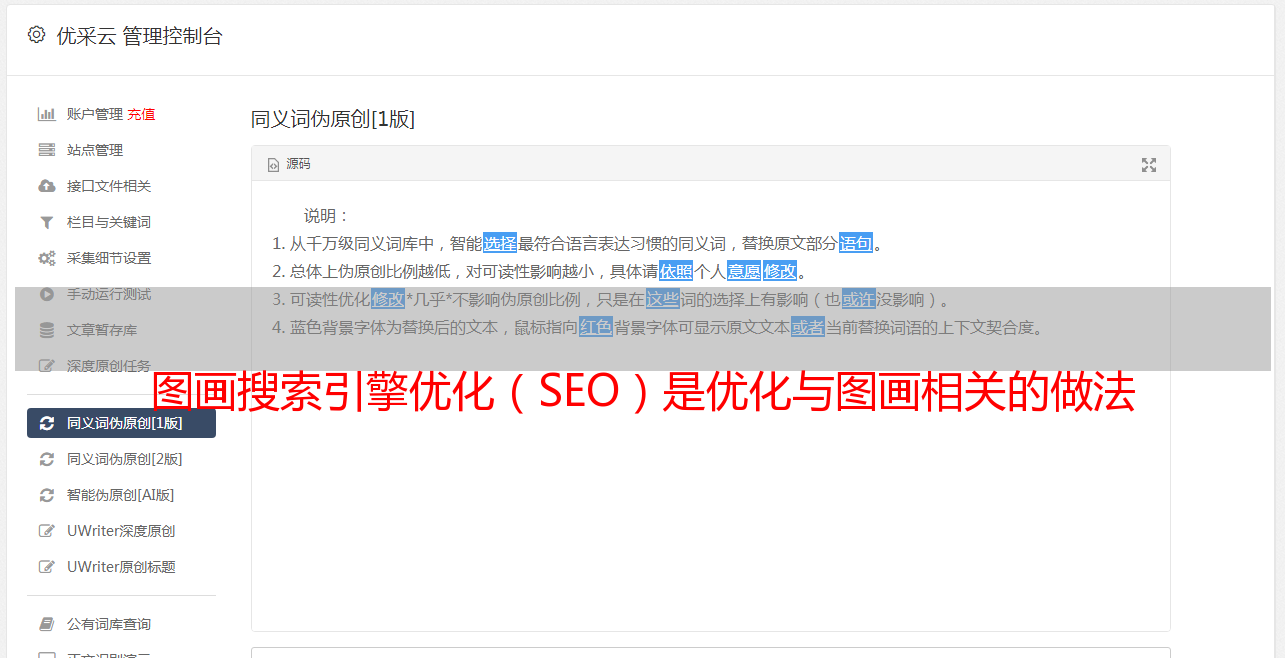Click the cloud upload icon for 接口文件相关
The height and width of the screenshot is (658, 1285).
click(46, 186)
